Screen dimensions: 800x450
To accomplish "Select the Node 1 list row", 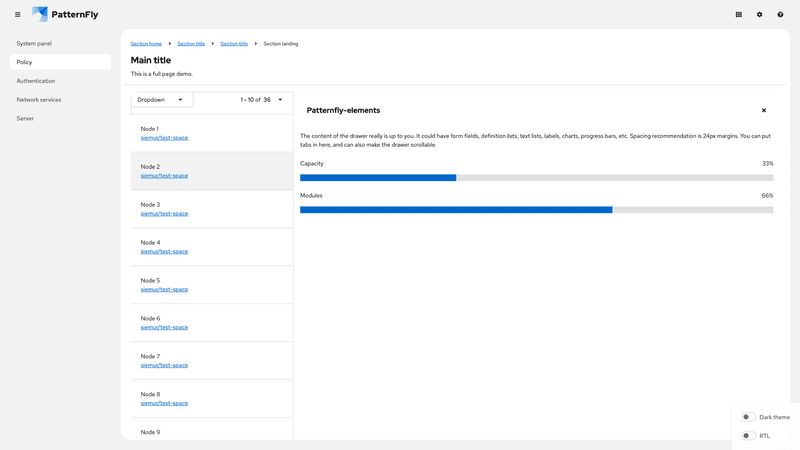I will [x=212, y=133].
